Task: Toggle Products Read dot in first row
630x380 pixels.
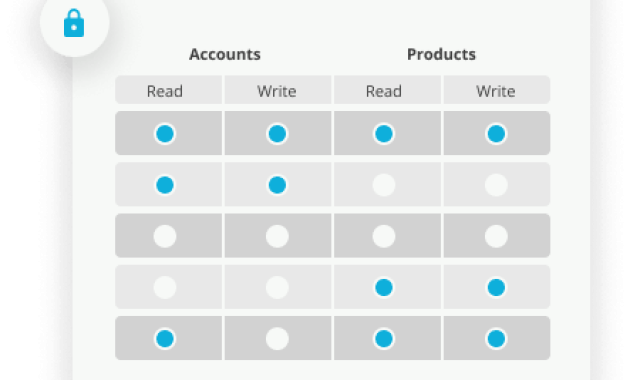Action: 384,133
